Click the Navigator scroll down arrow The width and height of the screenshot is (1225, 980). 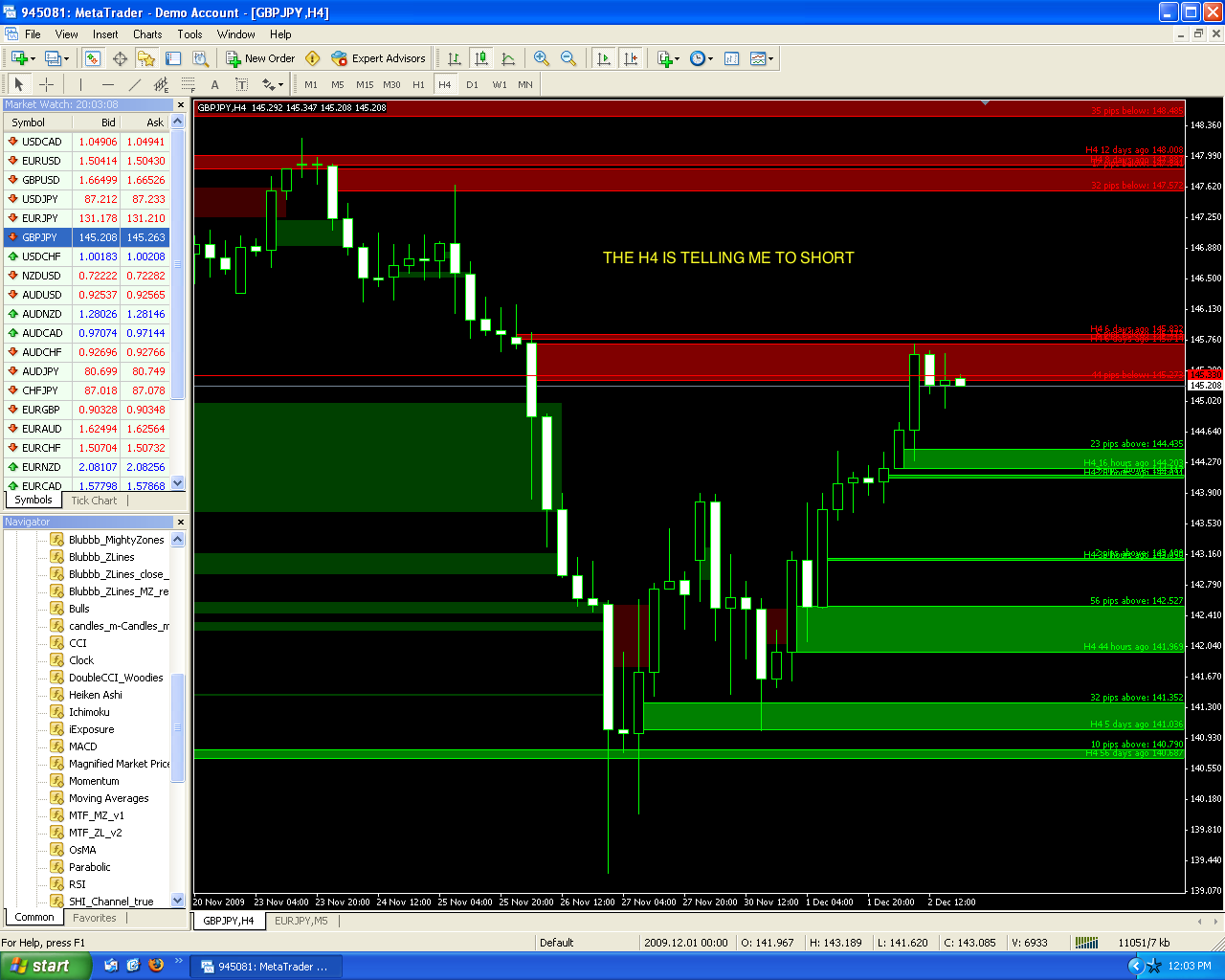tap(177, 901)
